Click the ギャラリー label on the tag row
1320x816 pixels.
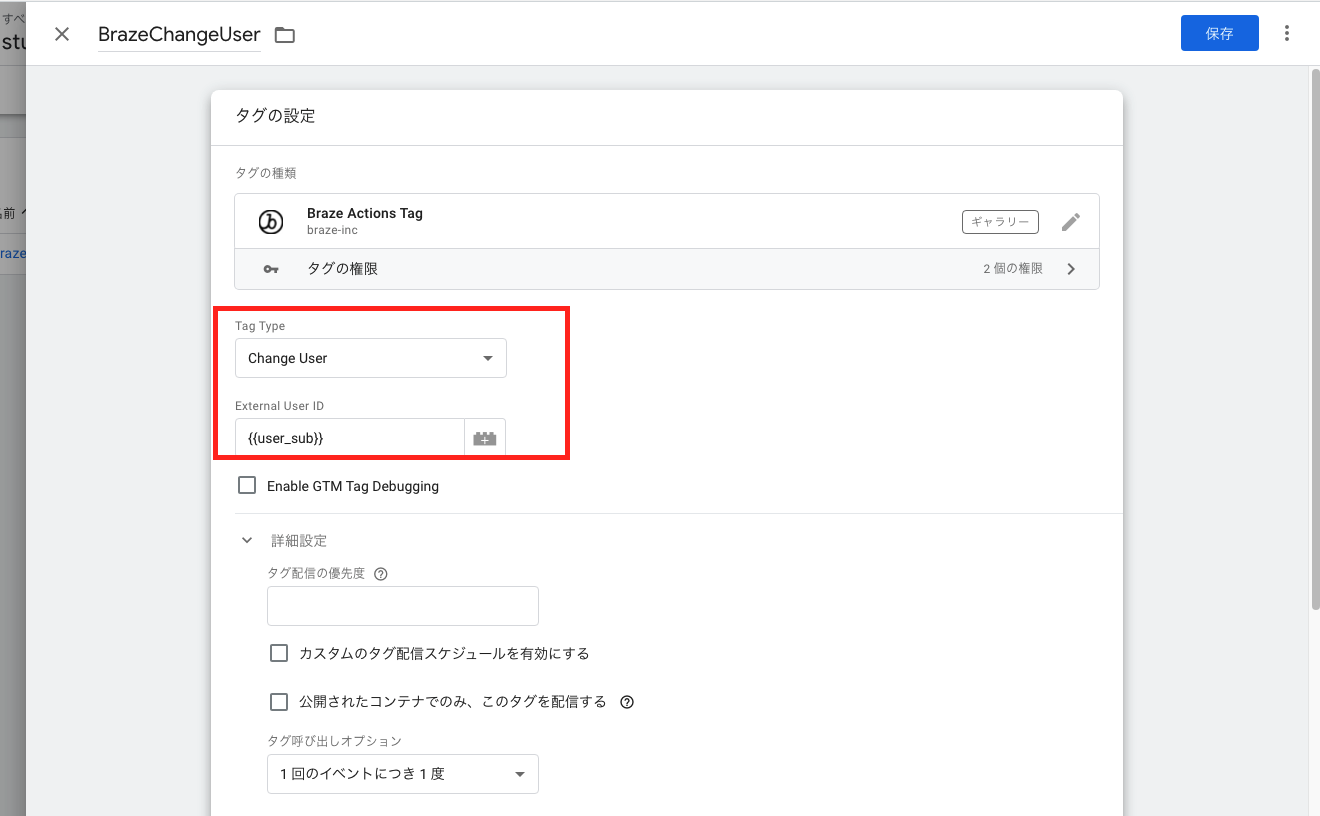pos(1000,221)
